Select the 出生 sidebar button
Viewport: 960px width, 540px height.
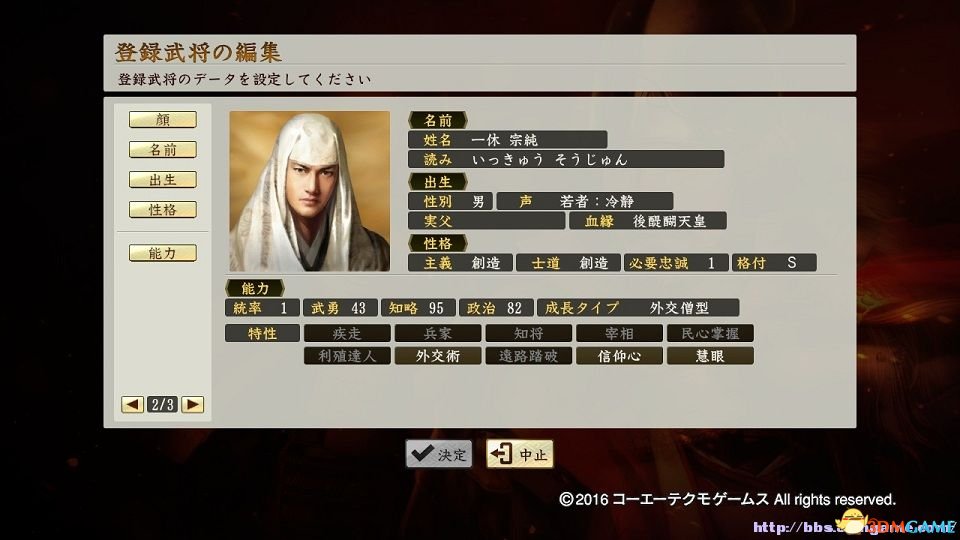163,179
